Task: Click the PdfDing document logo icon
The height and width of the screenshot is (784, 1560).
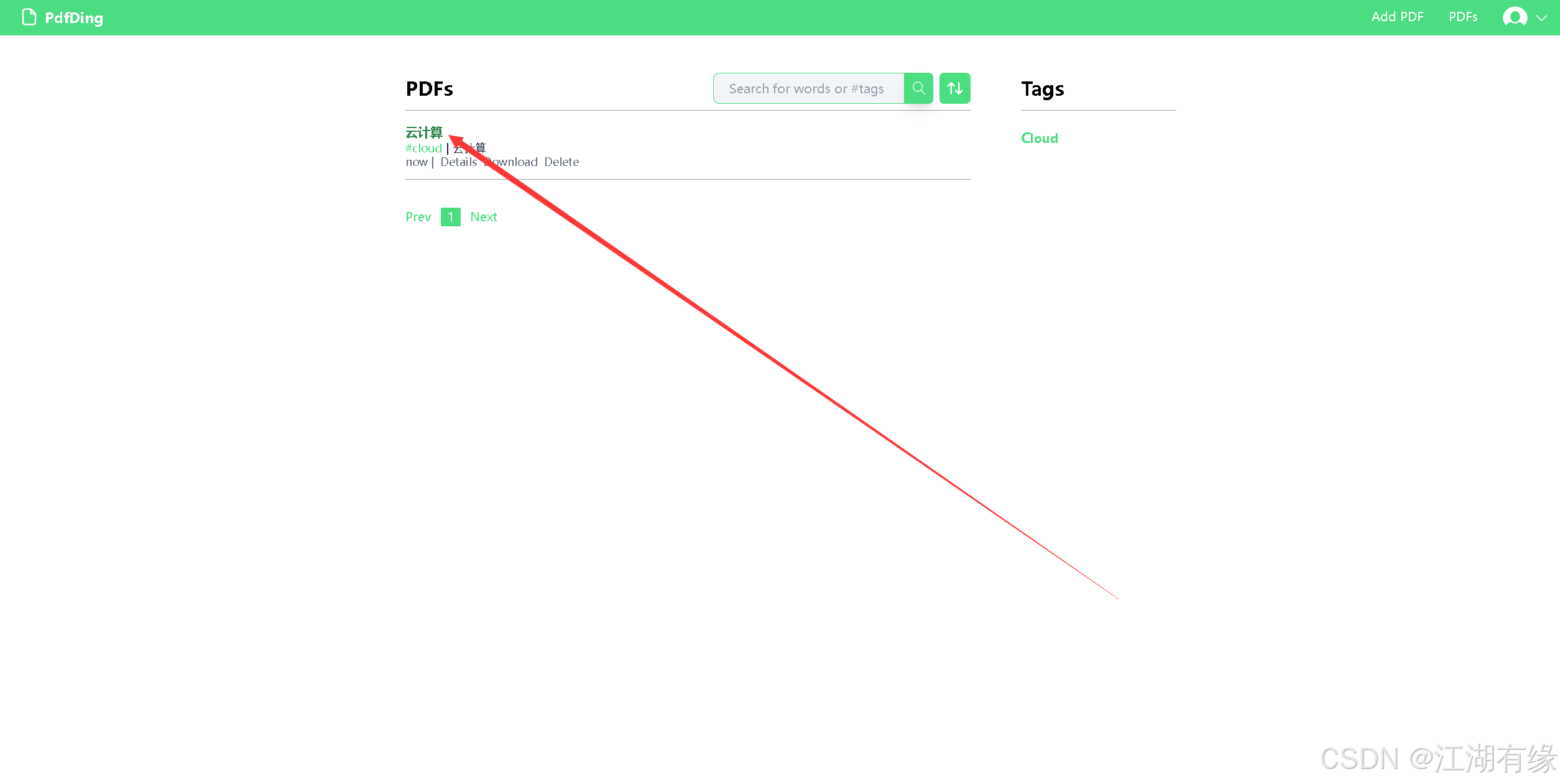Action: click(x=29, y=17)
